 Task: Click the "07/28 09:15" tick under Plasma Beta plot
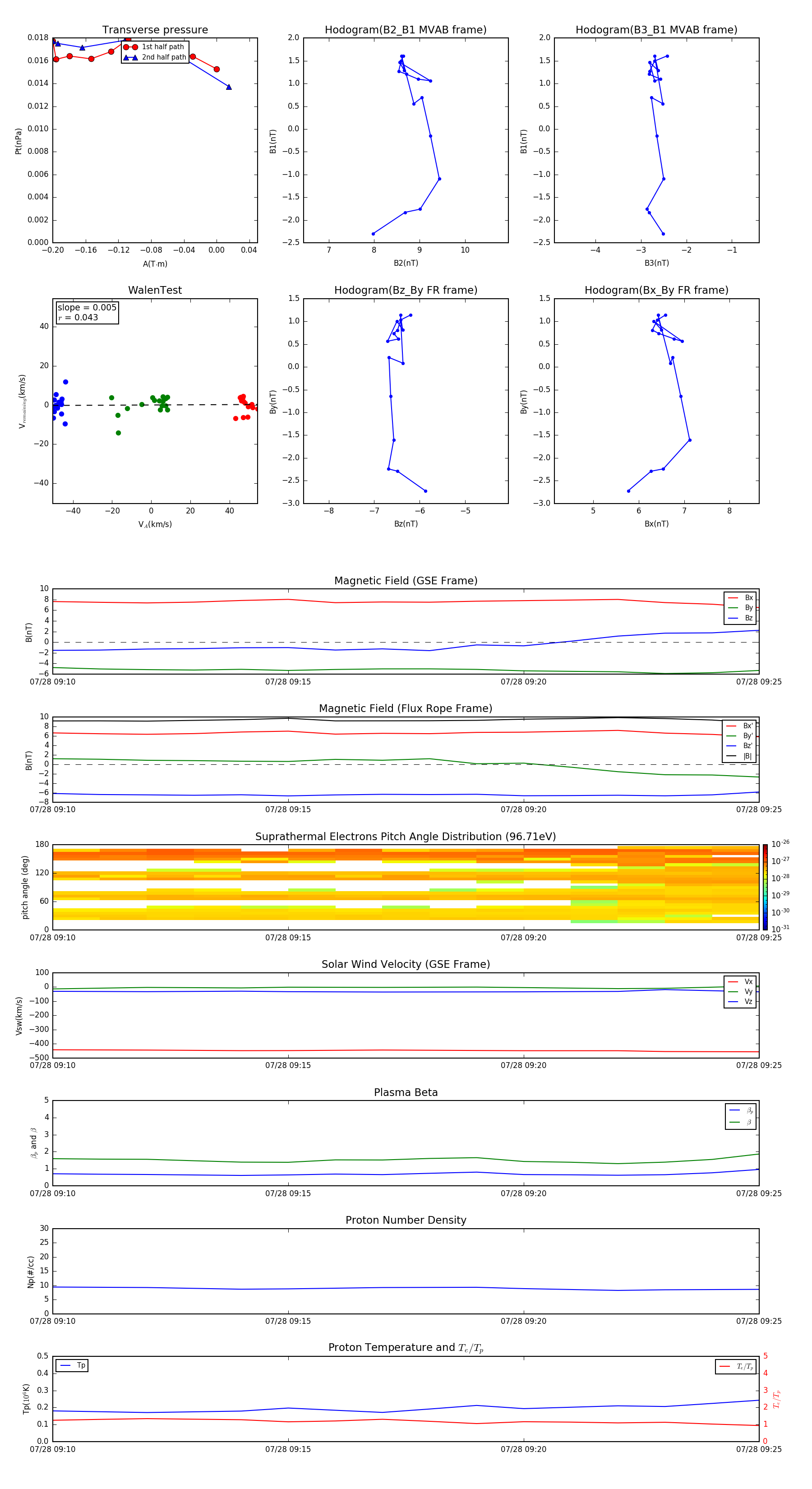288,1193
